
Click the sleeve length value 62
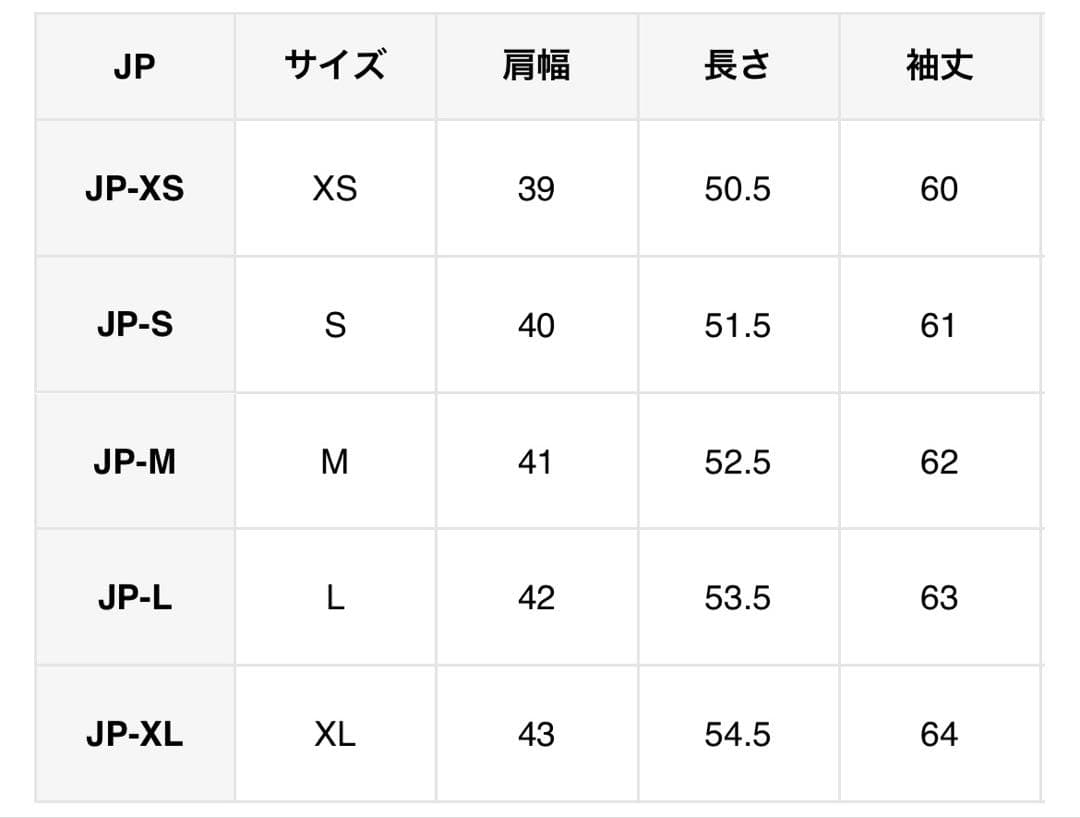939,462
